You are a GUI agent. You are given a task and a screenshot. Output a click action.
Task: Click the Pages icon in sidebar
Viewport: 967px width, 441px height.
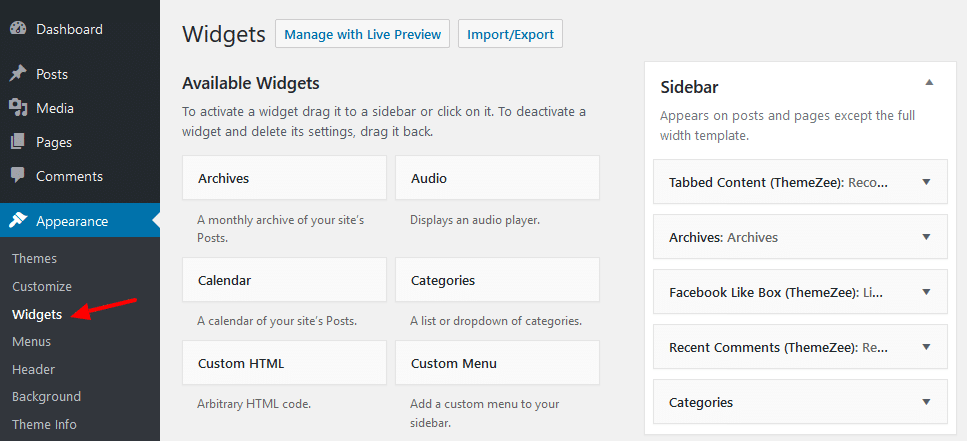(x=18, y=142)
